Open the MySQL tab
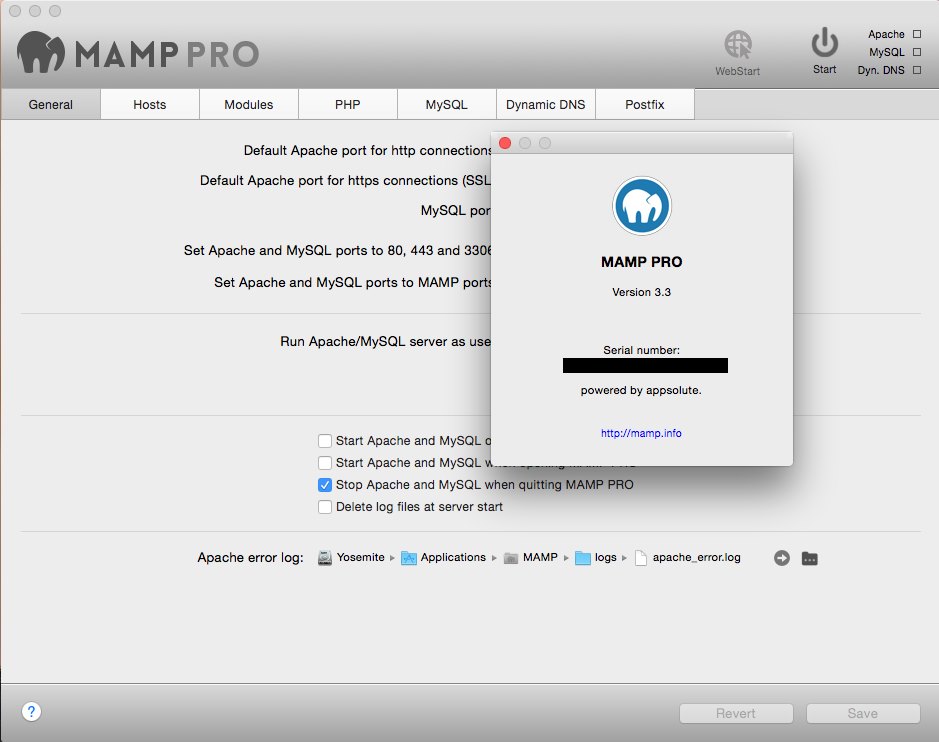This screenshot has height=742, width=939. click(447, 104)
